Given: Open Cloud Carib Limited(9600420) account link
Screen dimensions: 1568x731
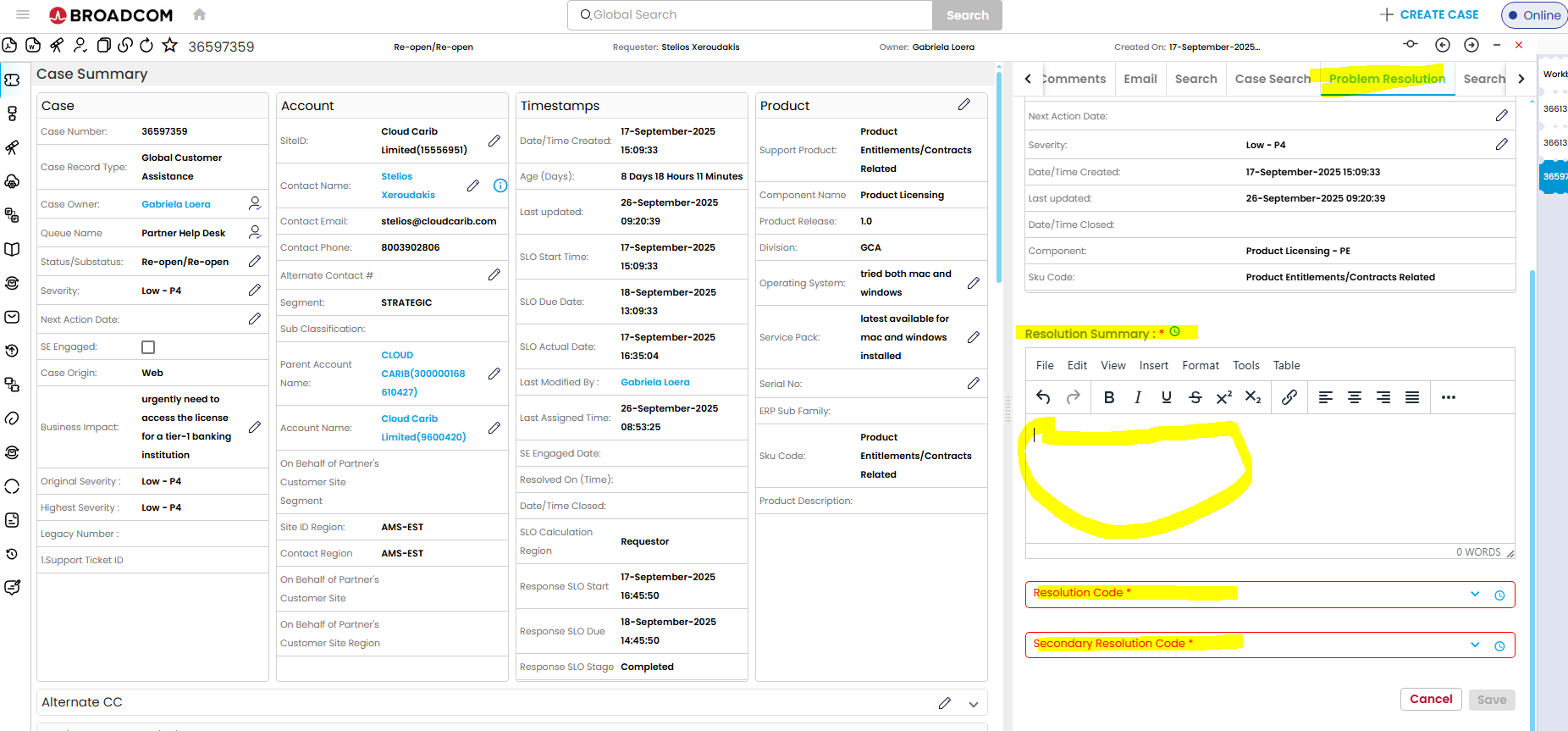Looking at the screenshot, I should pyautogui.click(x=423, y=428).
